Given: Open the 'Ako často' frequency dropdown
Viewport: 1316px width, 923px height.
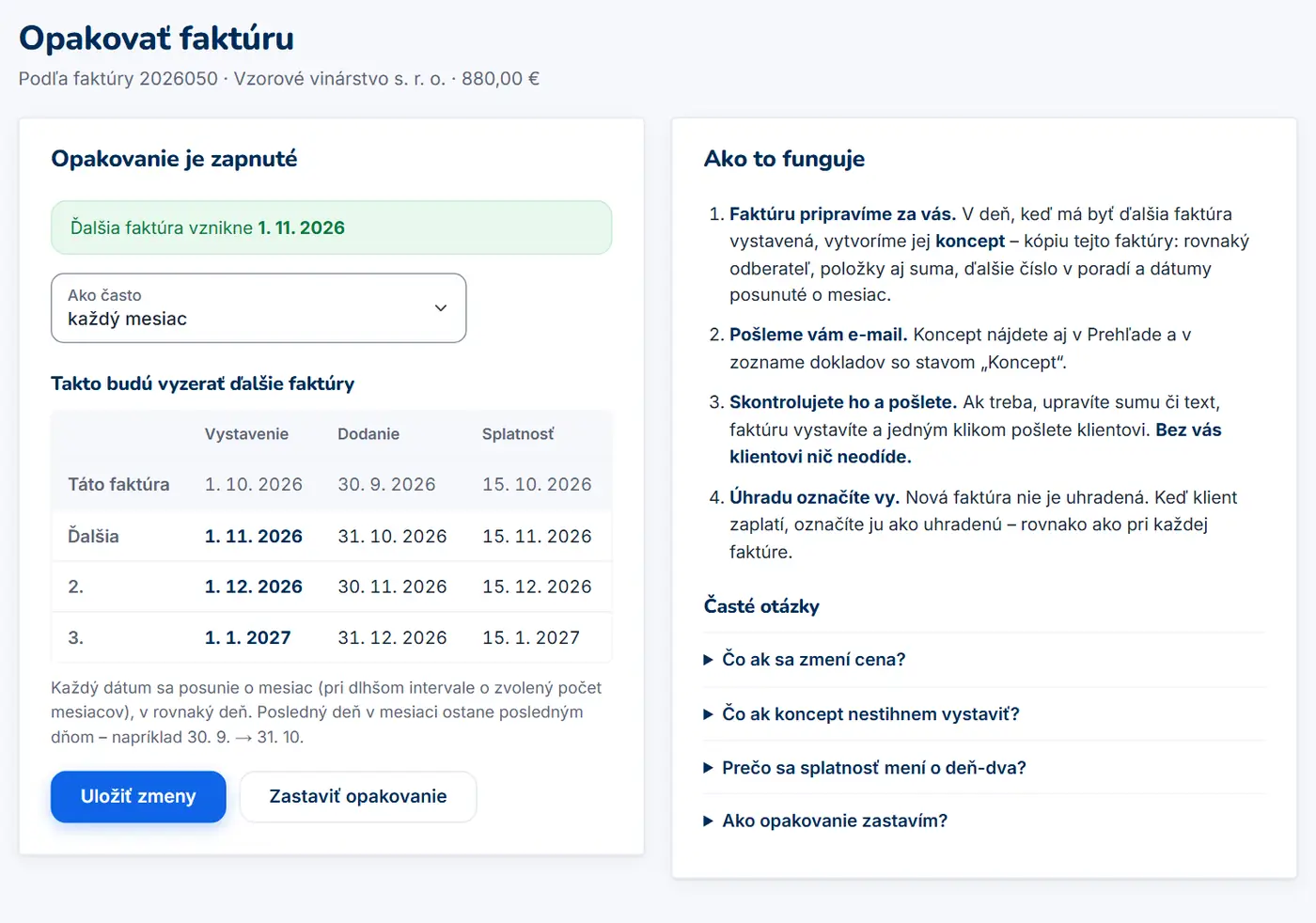Looking at the screenshot, I should (x=258, y=308).
